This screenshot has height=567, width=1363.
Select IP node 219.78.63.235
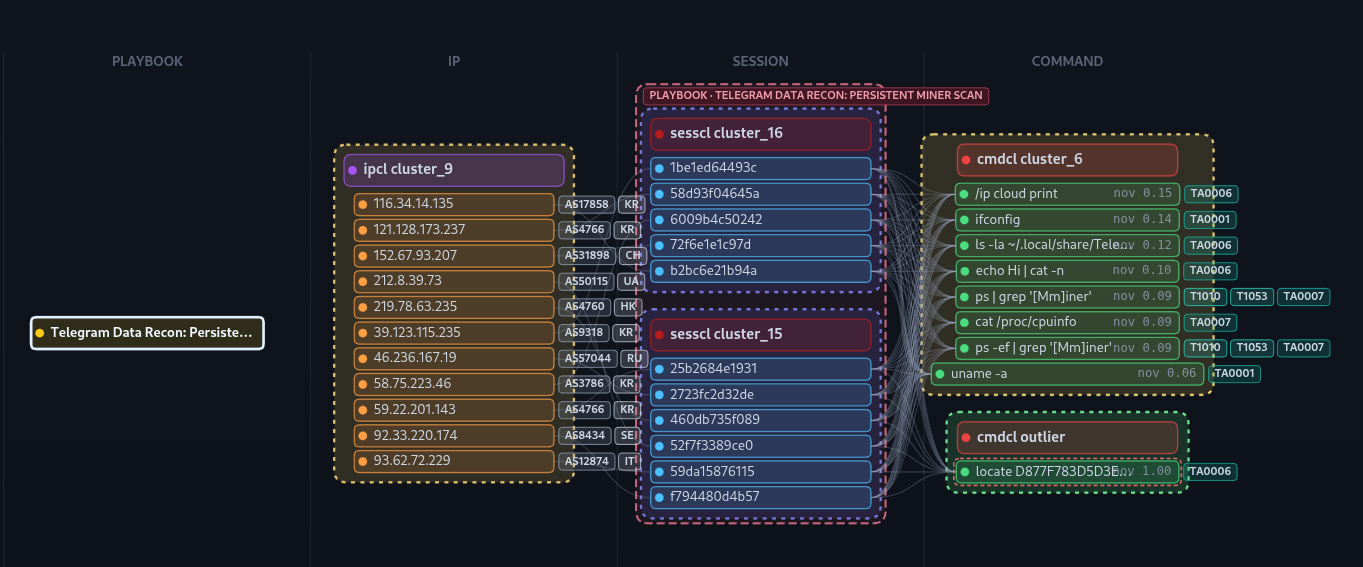tap(454, 307)
